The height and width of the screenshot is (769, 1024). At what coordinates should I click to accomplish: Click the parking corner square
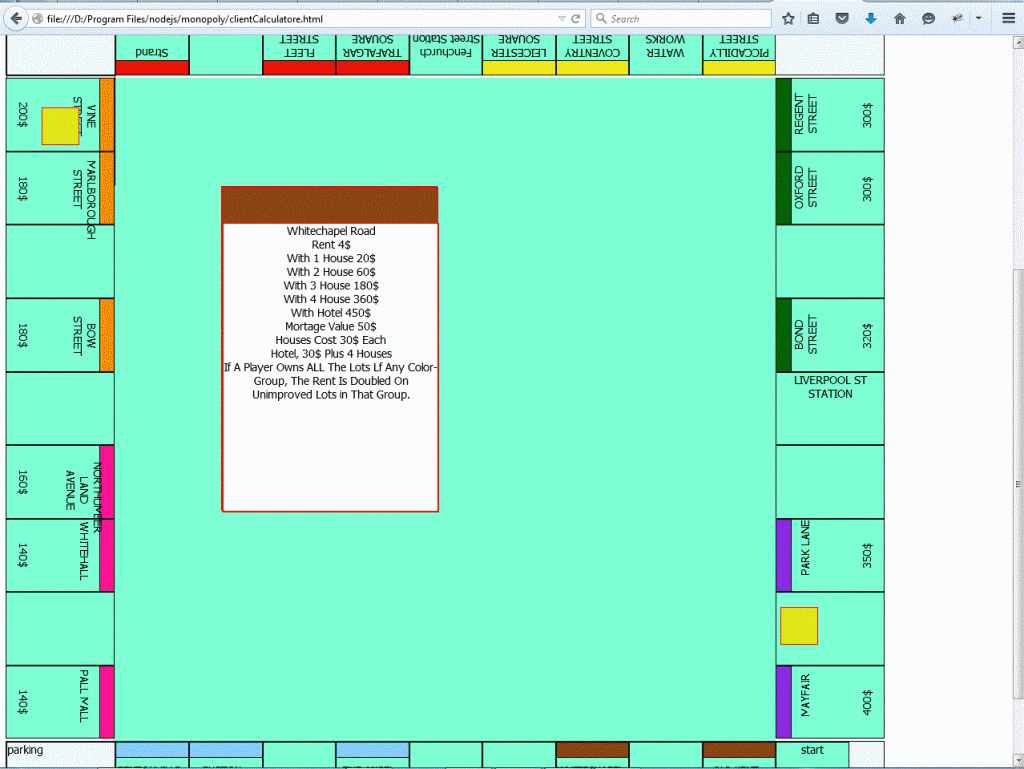[60, 754]
